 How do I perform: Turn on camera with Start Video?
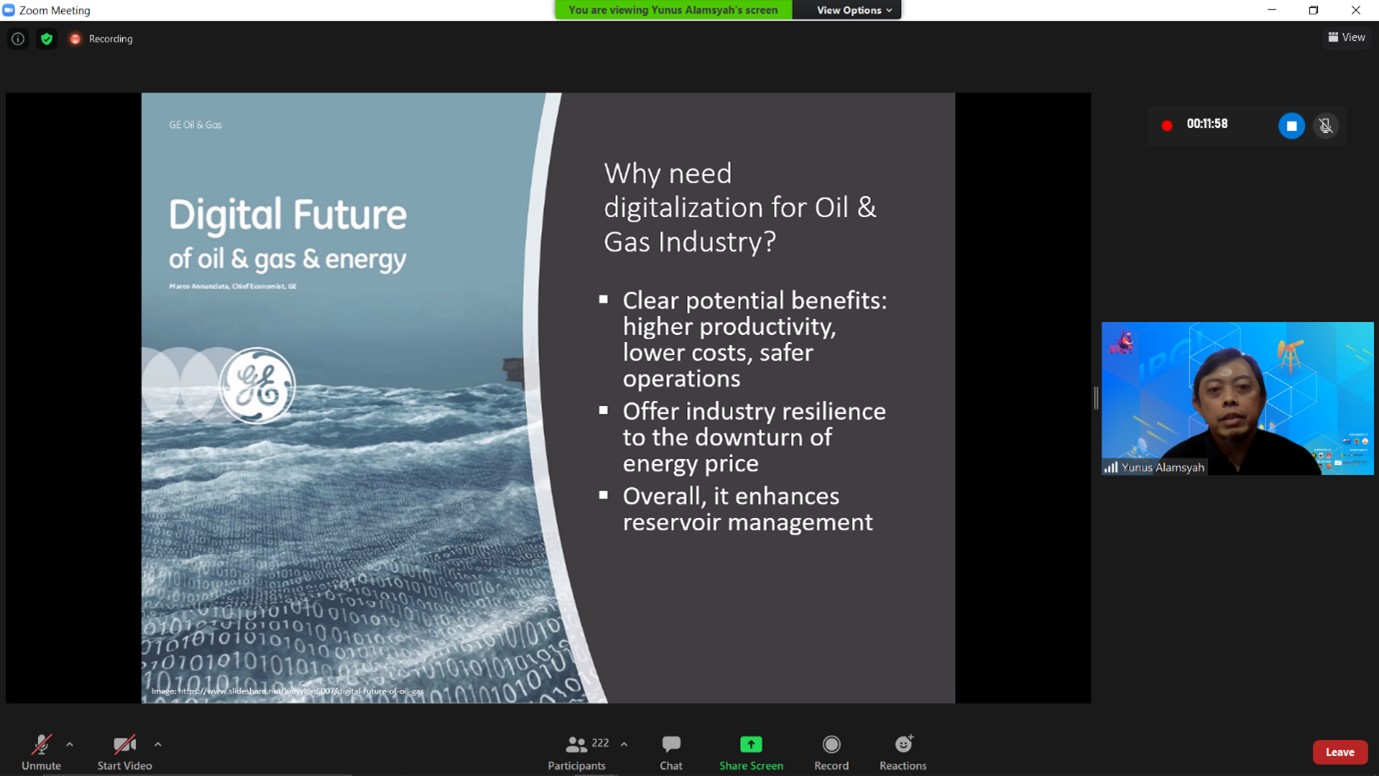coord(124,745)
